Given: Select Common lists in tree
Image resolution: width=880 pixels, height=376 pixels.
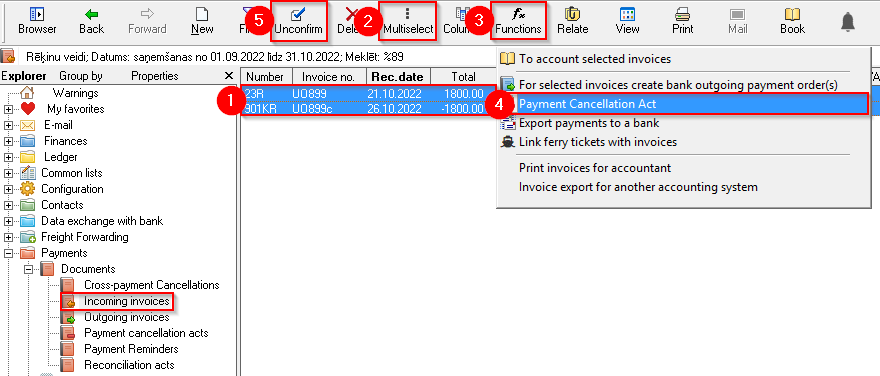Looking at the screenshot, I should point(71,173).
